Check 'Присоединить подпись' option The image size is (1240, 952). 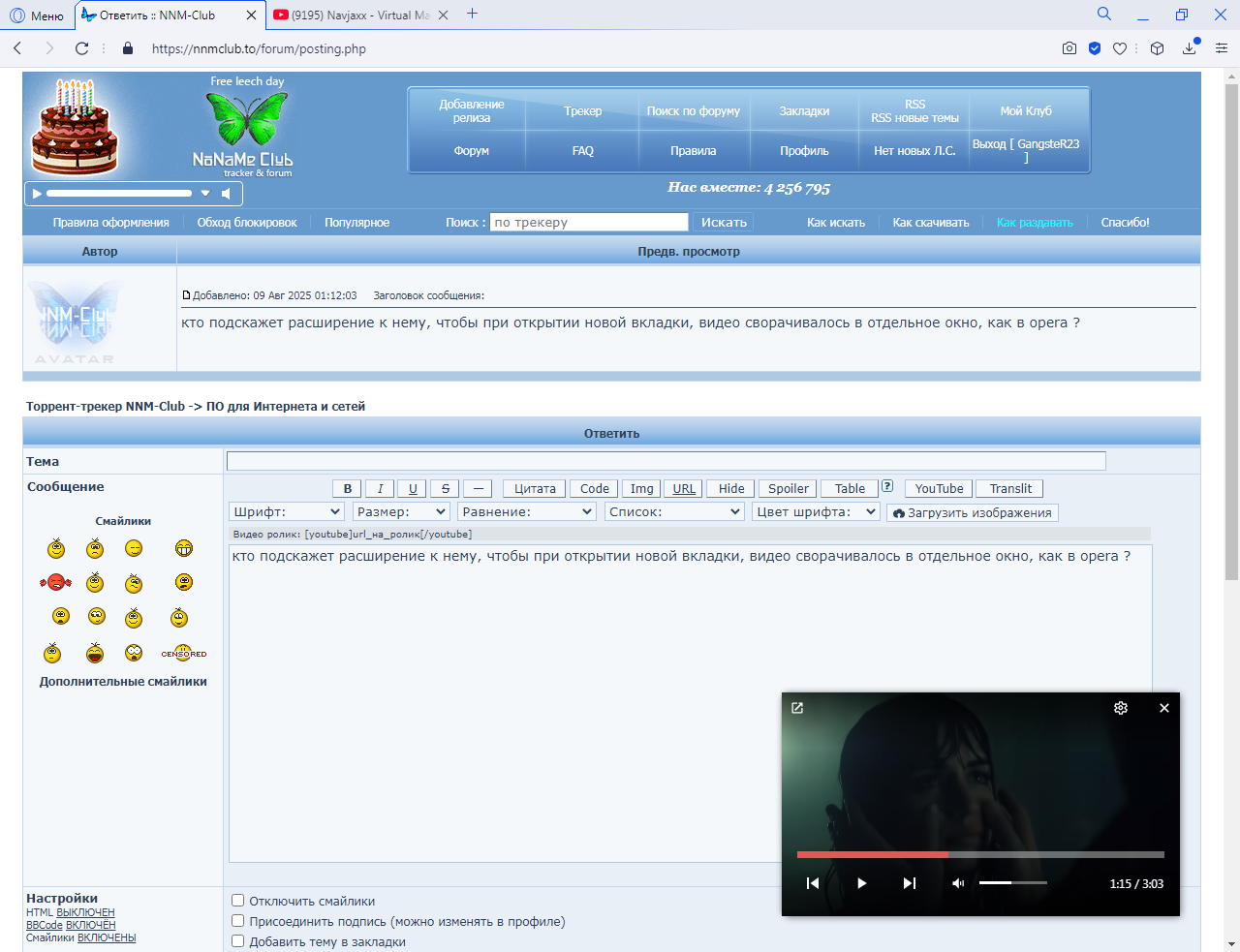[x=237, y=921]
